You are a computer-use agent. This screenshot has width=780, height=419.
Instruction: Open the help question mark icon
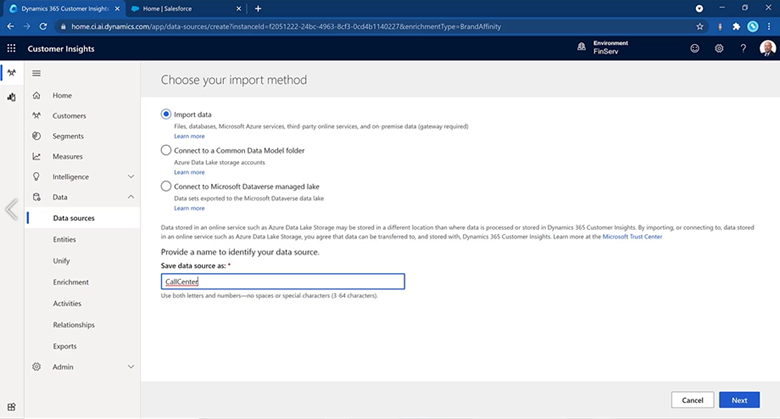coord(743,48)
